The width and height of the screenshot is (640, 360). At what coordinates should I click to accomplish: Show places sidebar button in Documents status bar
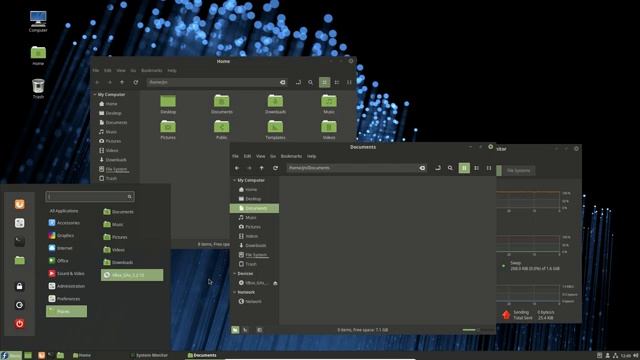click(x=235, y=330)
